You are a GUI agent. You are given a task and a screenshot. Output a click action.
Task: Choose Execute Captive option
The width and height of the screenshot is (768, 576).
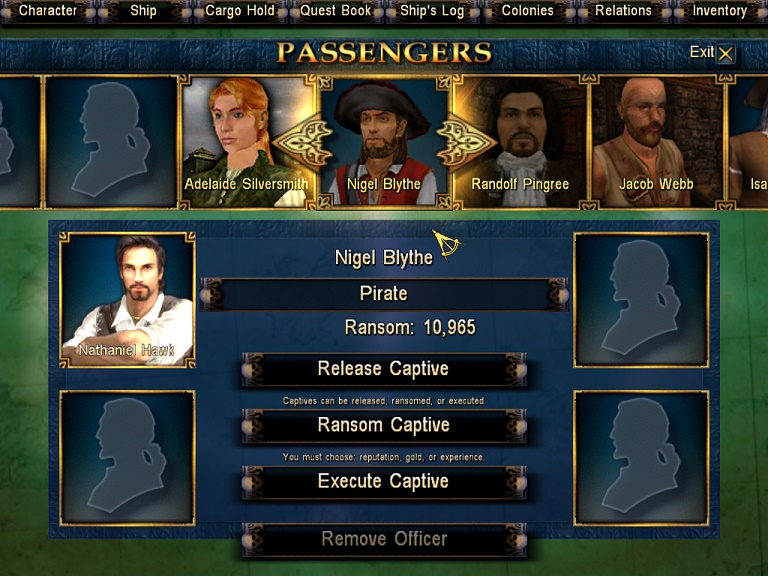click(384, 482)
